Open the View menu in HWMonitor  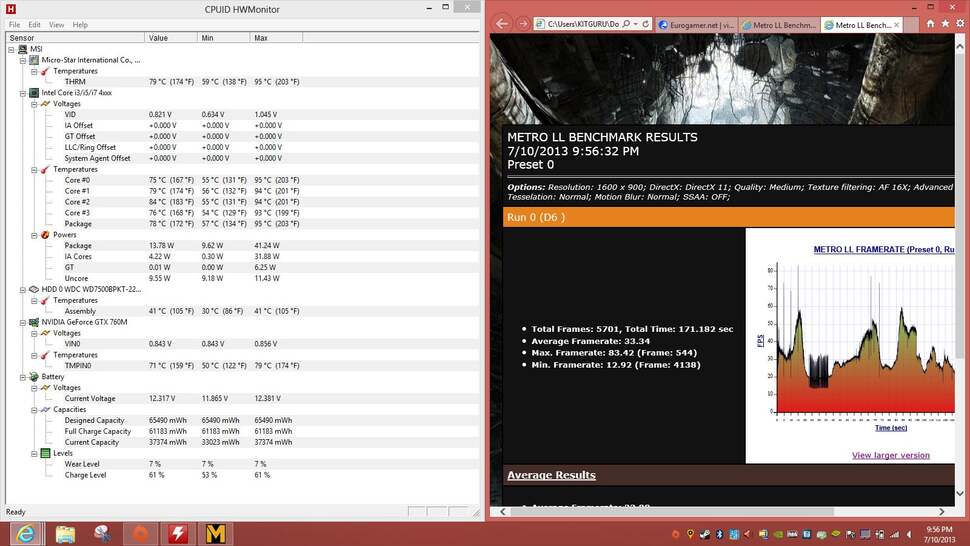coord(56,24)
